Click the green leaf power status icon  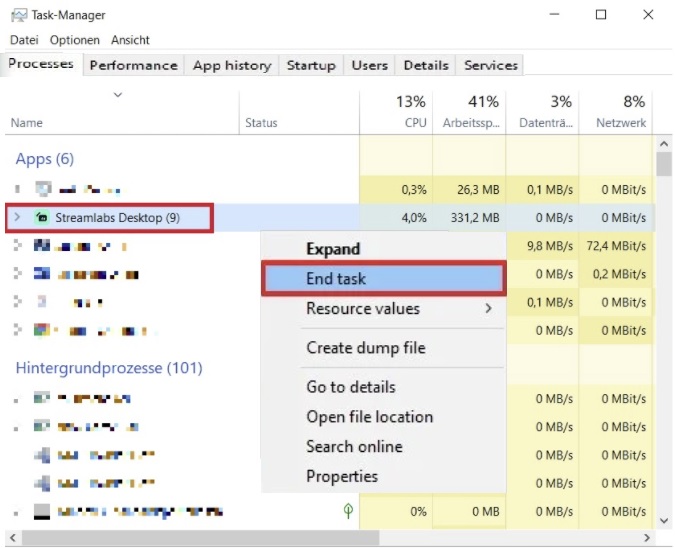pyautogui.click(x=347, y=511)
